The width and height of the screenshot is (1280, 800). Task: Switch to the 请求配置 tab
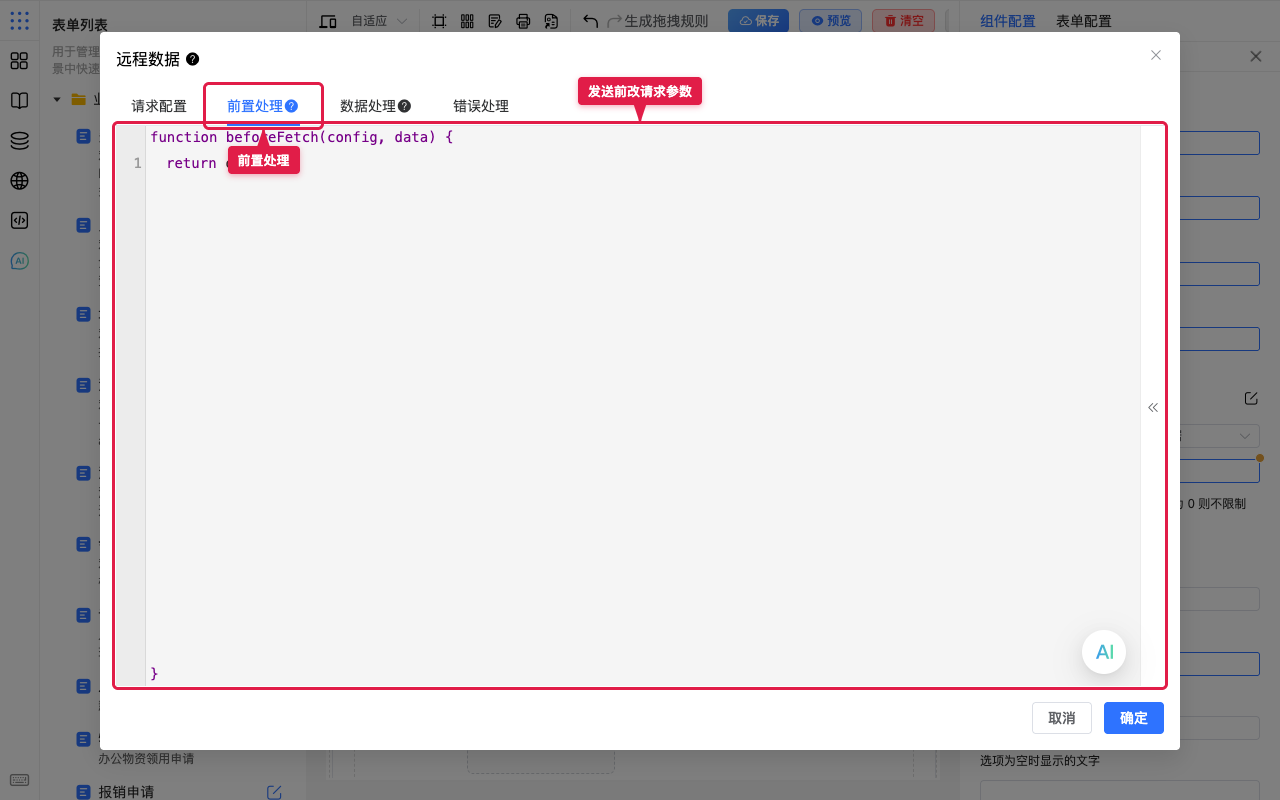pos(159,106)
